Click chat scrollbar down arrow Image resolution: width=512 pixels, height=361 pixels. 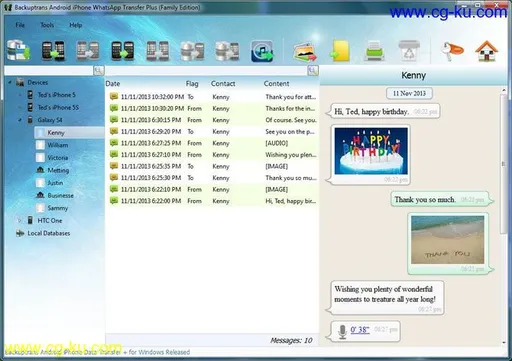(504, 342)
